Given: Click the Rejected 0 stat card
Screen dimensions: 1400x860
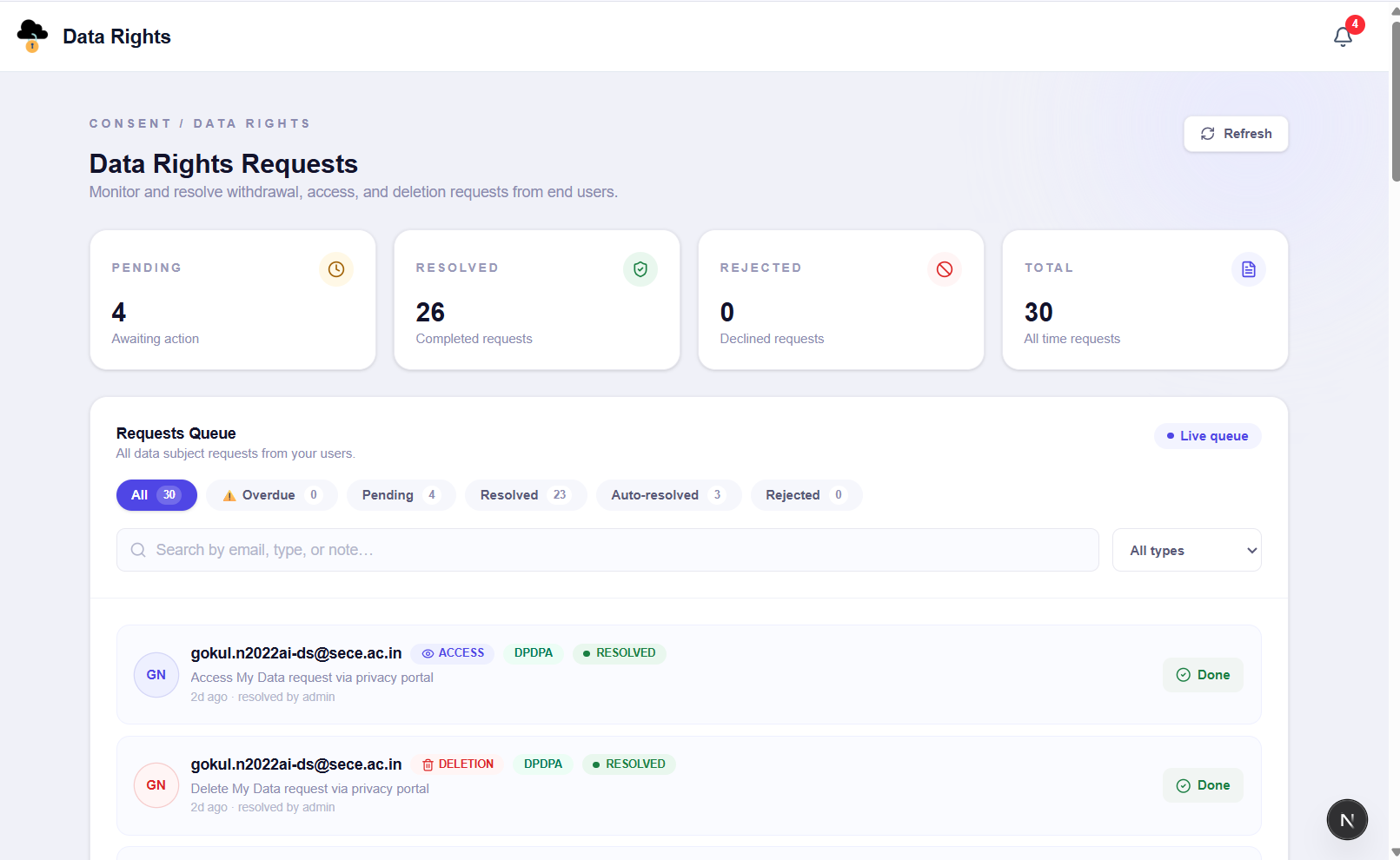Looking at the screenshot, I should pyautogui.click(x=841, y=300).
